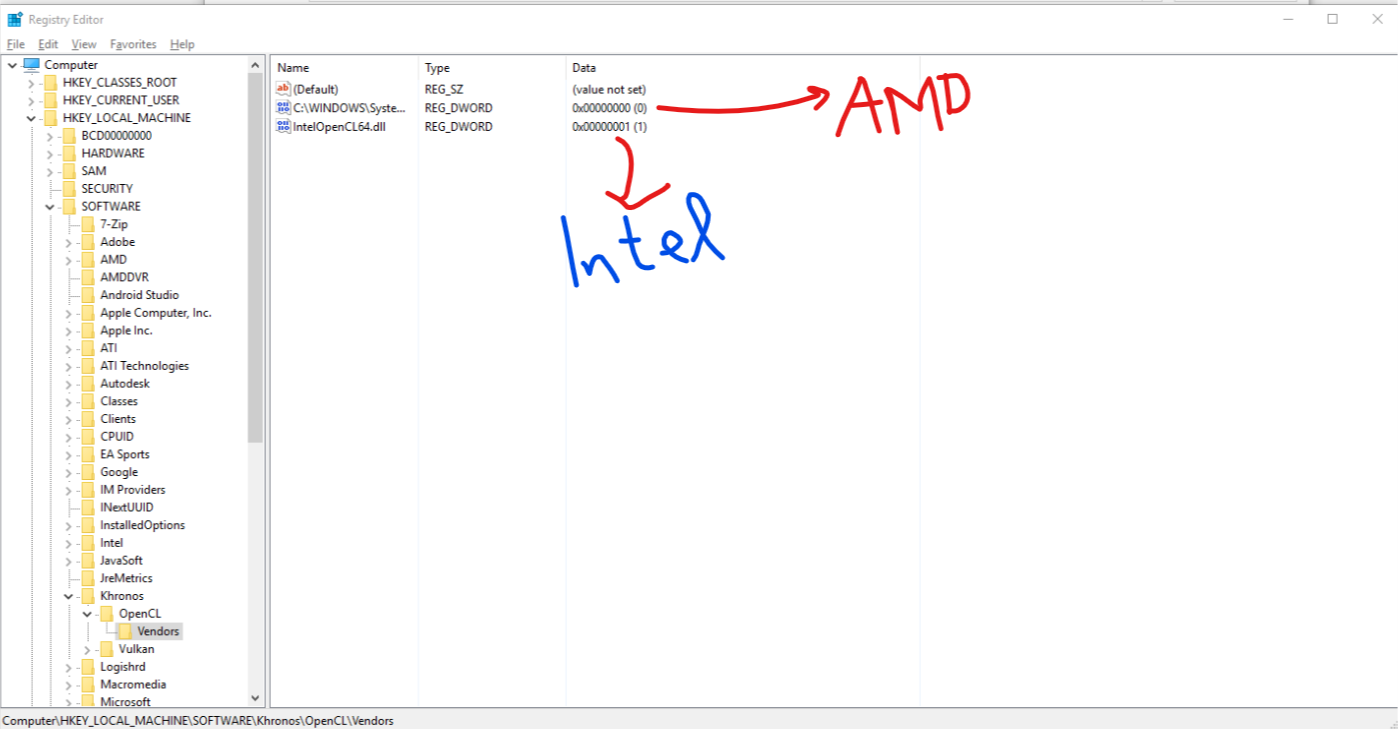Click the HKEY_CURRENT_USER folder icon
The image size is (1398, 729).
click(50, 100)
